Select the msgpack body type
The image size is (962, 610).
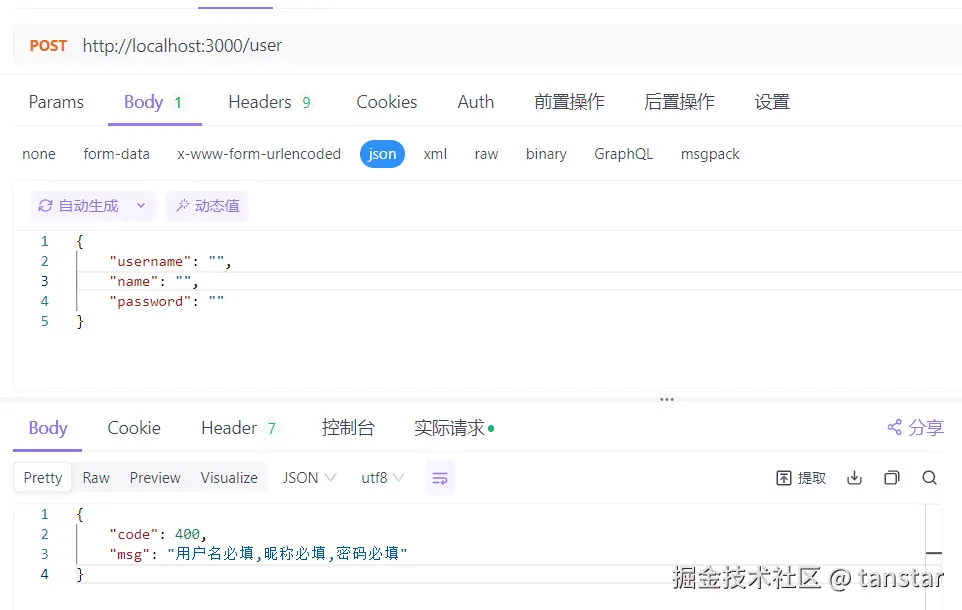(710, 154)
